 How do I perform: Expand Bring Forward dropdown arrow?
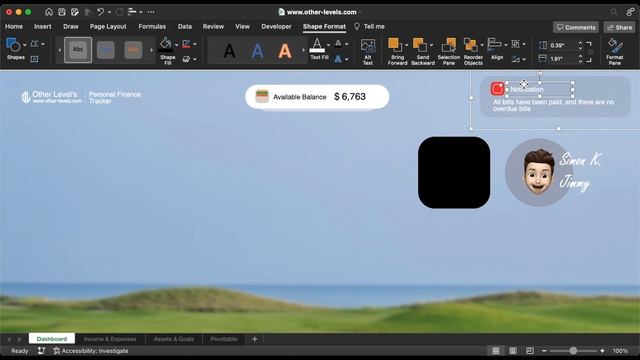tap(406, 44)
